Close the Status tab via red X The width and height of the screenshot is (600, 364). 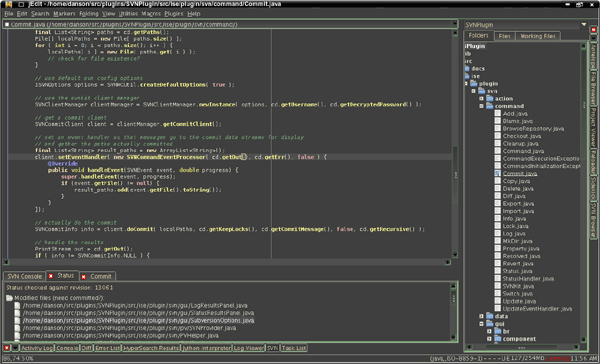pyautogui.click(x=51, y=276)
